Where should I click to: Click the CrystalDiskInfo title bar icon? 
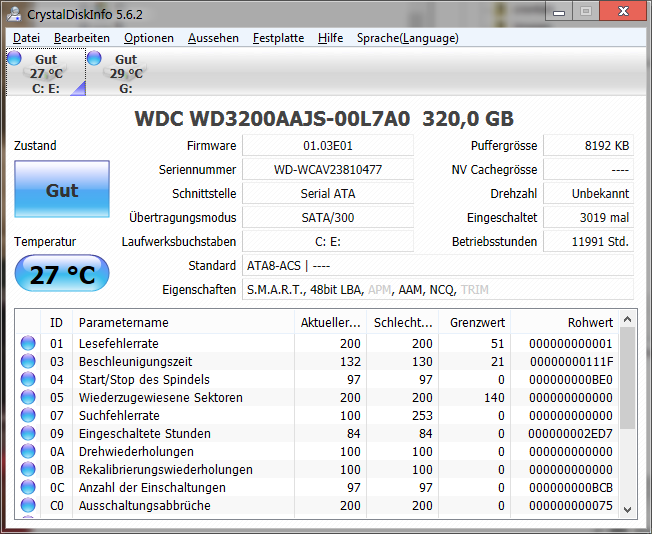14,14
